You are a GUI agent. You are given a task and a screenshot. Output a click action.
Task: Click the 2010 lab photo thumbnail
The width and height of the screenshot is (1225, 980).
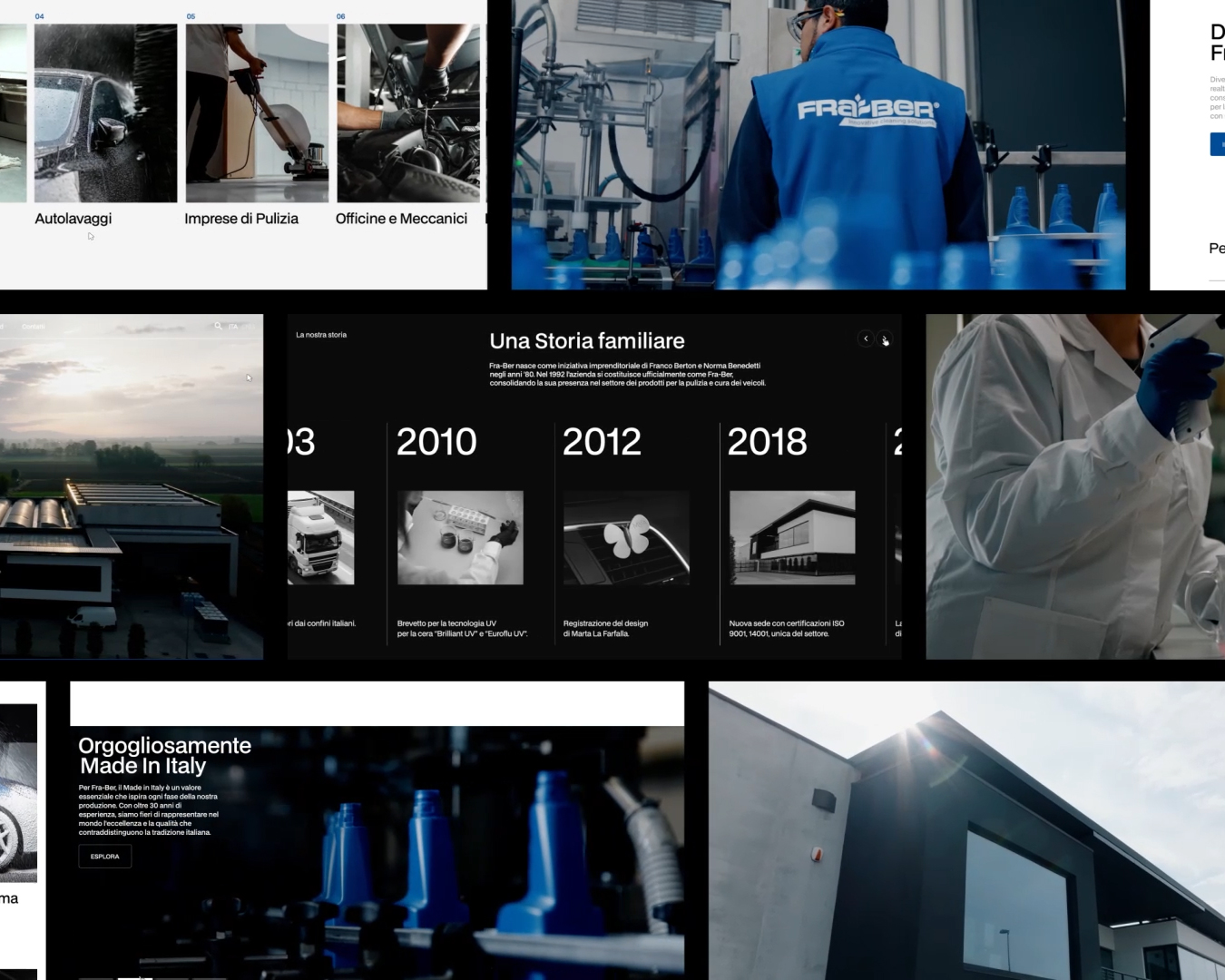(x=460, y=537)
